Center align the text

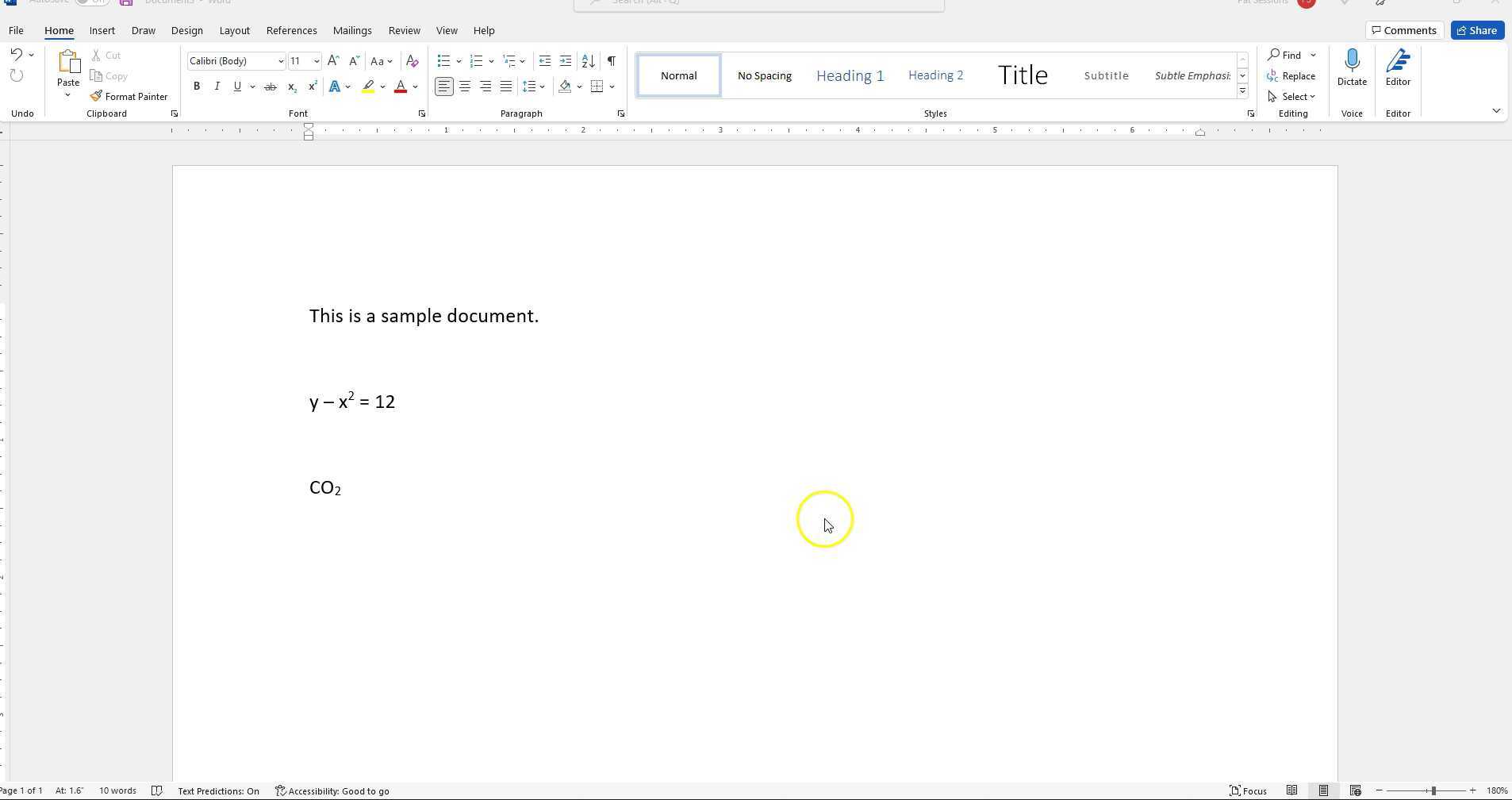tap(465, 87)
